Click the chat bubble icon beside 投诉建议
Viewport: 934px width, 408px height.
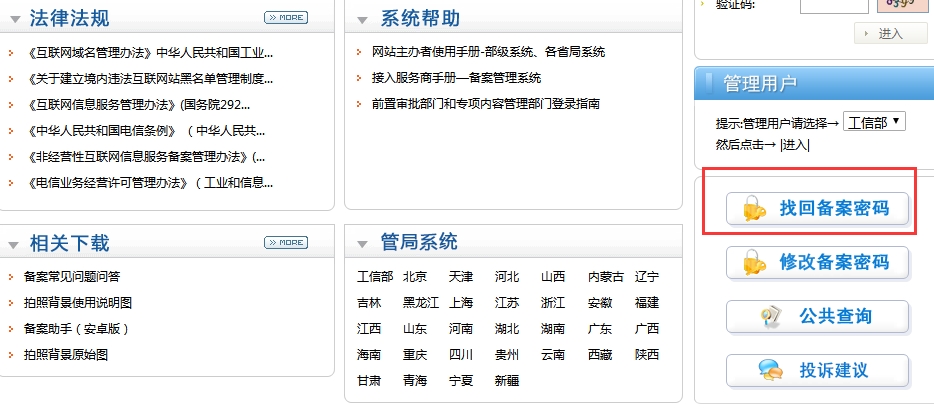pos(770,371)
